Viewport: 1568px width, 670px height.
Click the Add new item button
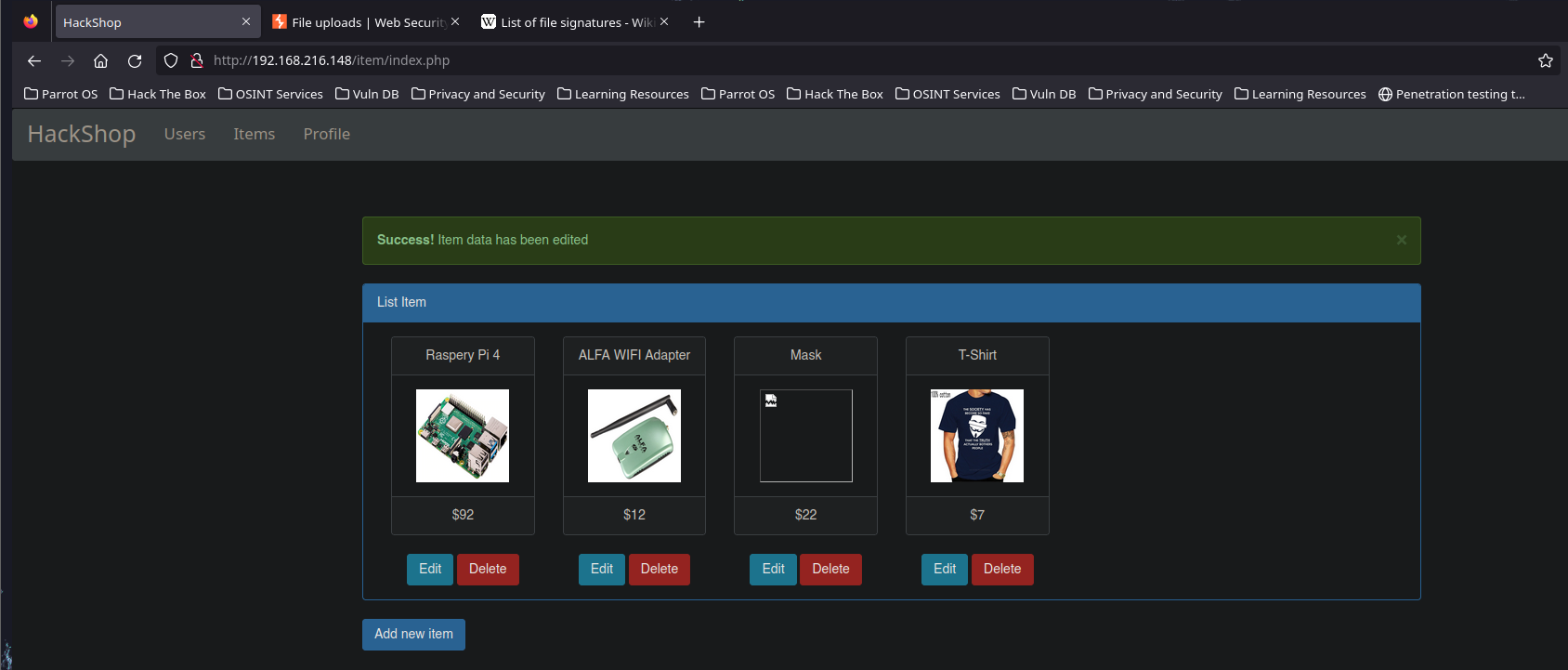(x=413, y=635)
